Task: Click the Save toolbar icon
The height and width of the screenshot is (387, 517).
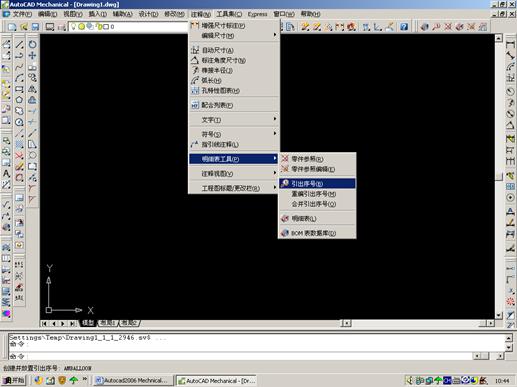Action: (x=35, y=27)
